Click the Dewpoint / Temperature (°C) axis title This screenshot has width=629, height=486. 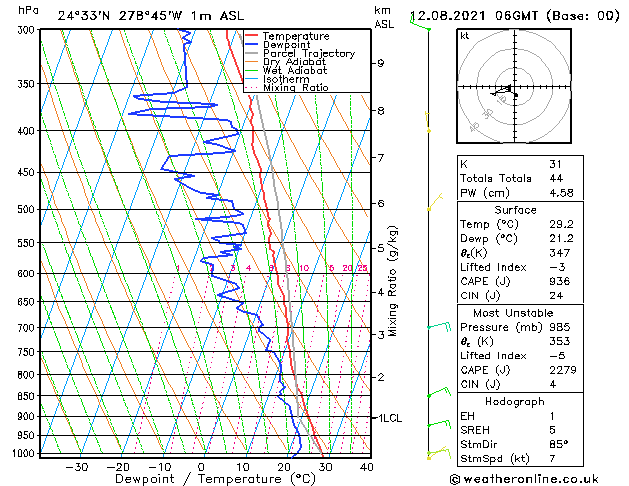tap(215, 479)
